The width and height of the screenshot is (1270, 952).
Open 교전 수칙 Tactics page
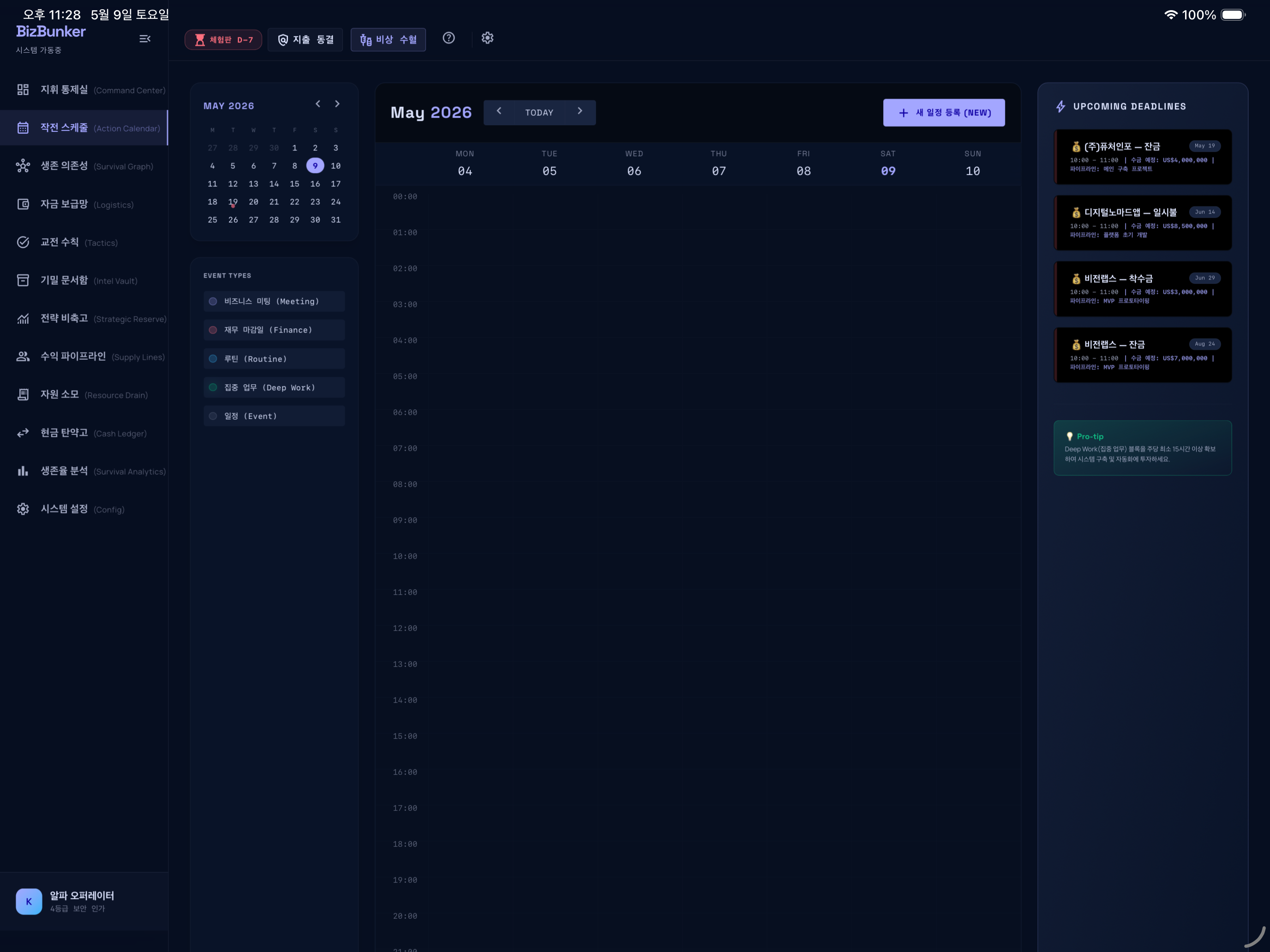[84, 242]
